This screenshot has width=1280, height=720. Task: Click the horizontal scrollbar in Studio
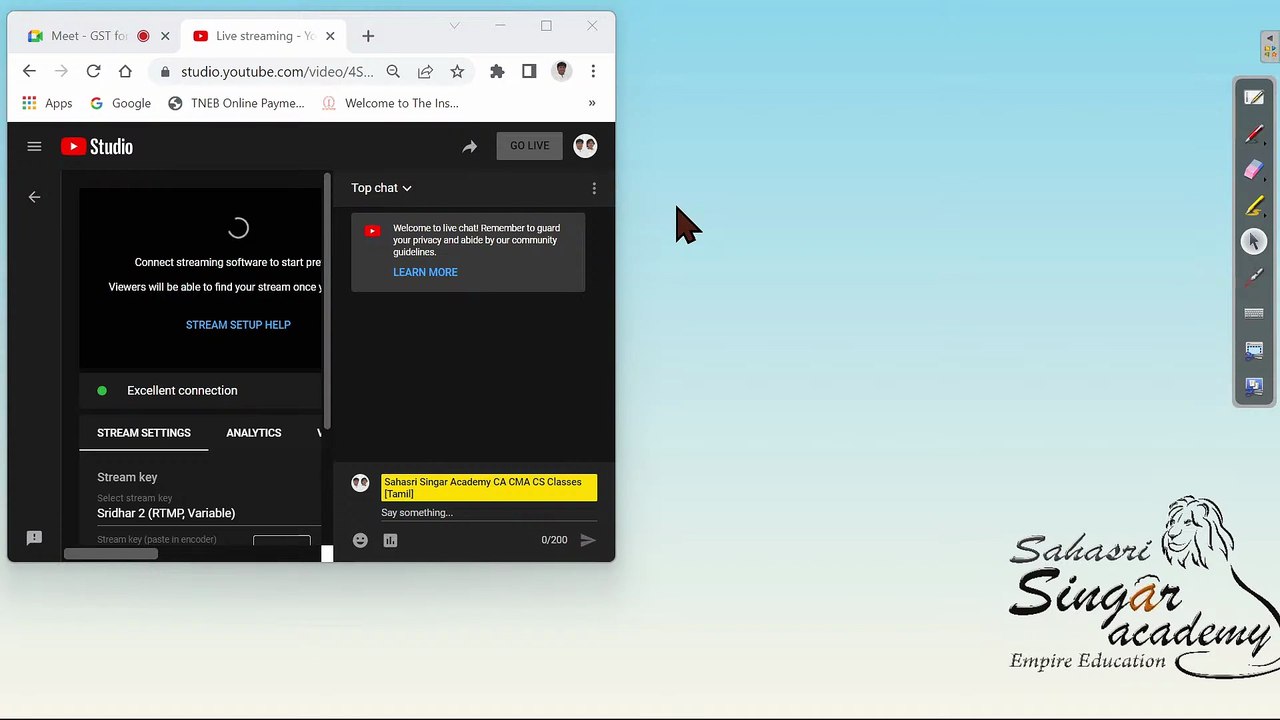(111, 554)
